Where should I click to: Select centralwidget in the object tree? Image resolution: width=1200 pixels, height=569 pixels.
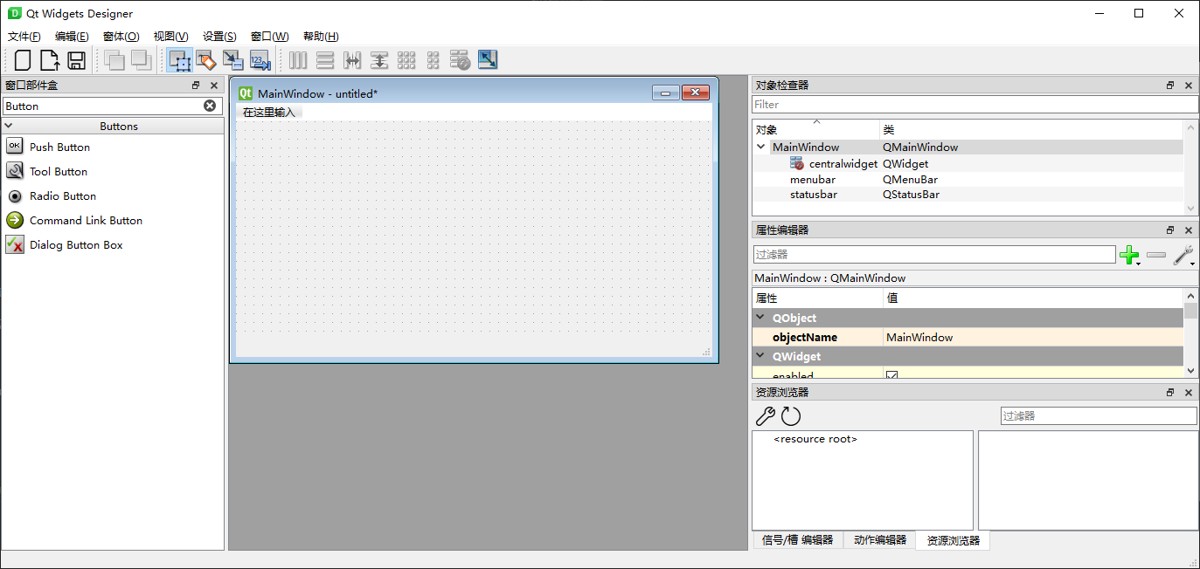click(x=842, y=163)
